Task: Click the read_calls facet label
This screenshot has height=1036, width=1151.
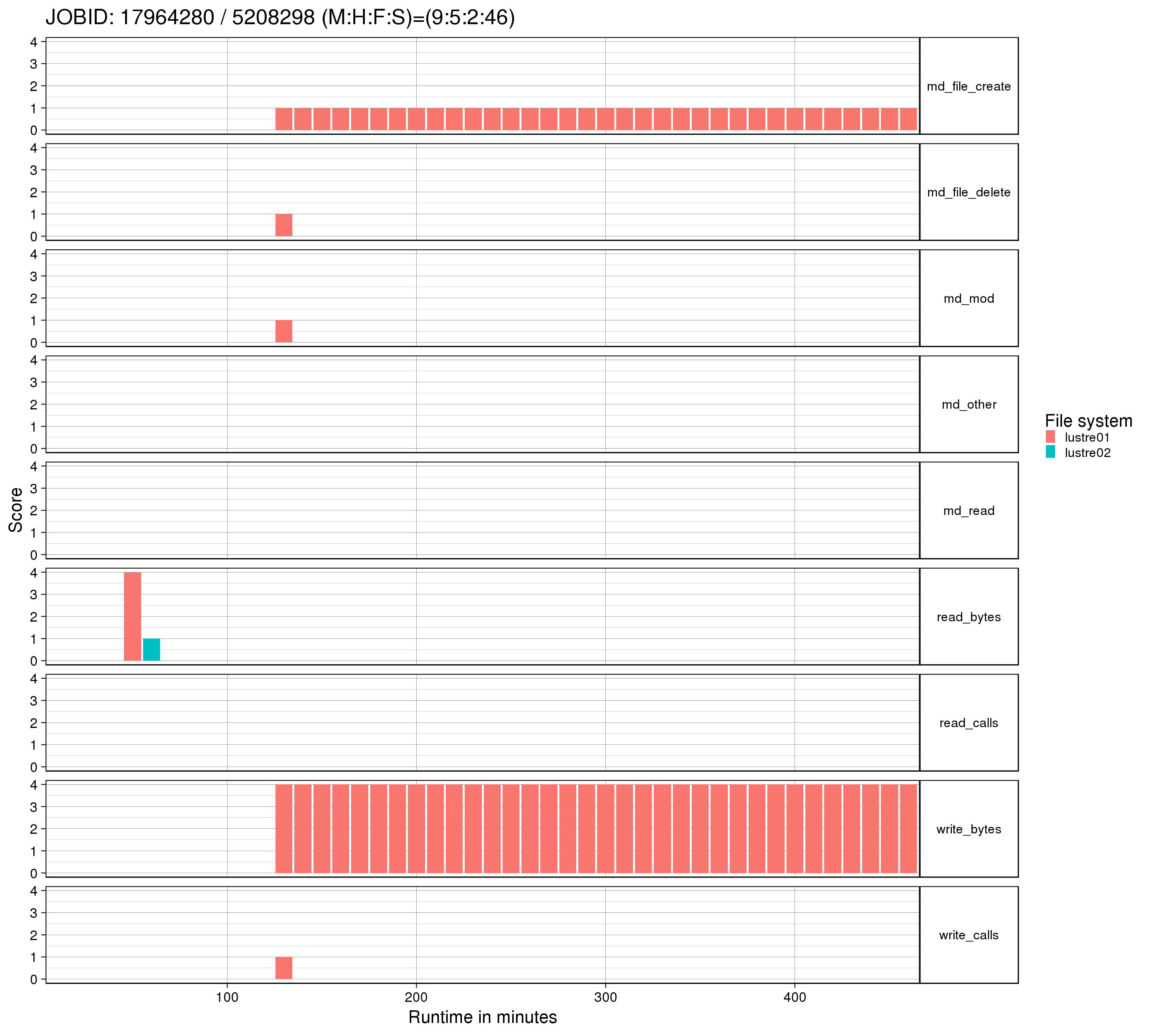Action: pyautogui.click(x=968, y=723)
